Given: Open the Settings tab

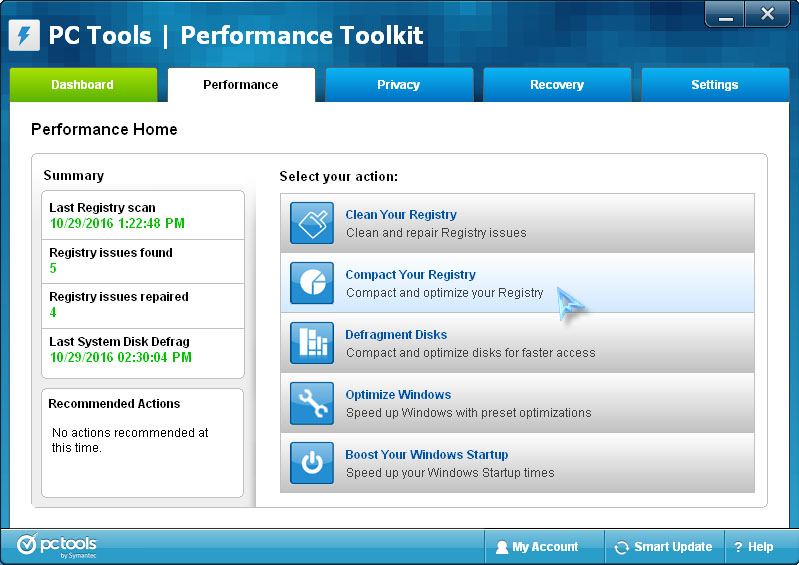Looking at the screenshot, I should pos(714,85).
